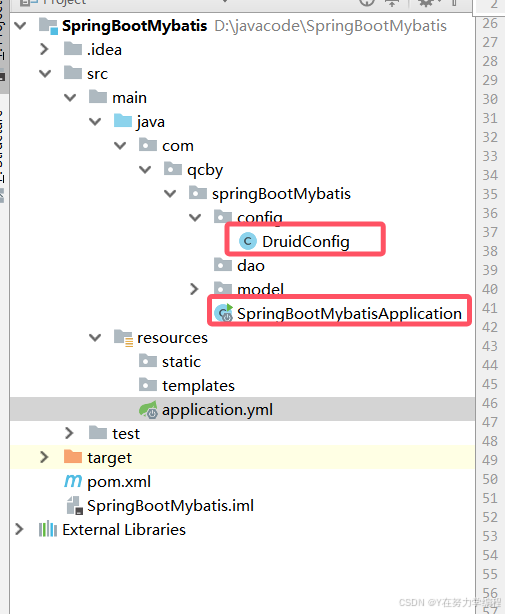Click the DruidConfig class icon
Image resolution: width=505 pixels, height=614 pixels.
point(248,241)
